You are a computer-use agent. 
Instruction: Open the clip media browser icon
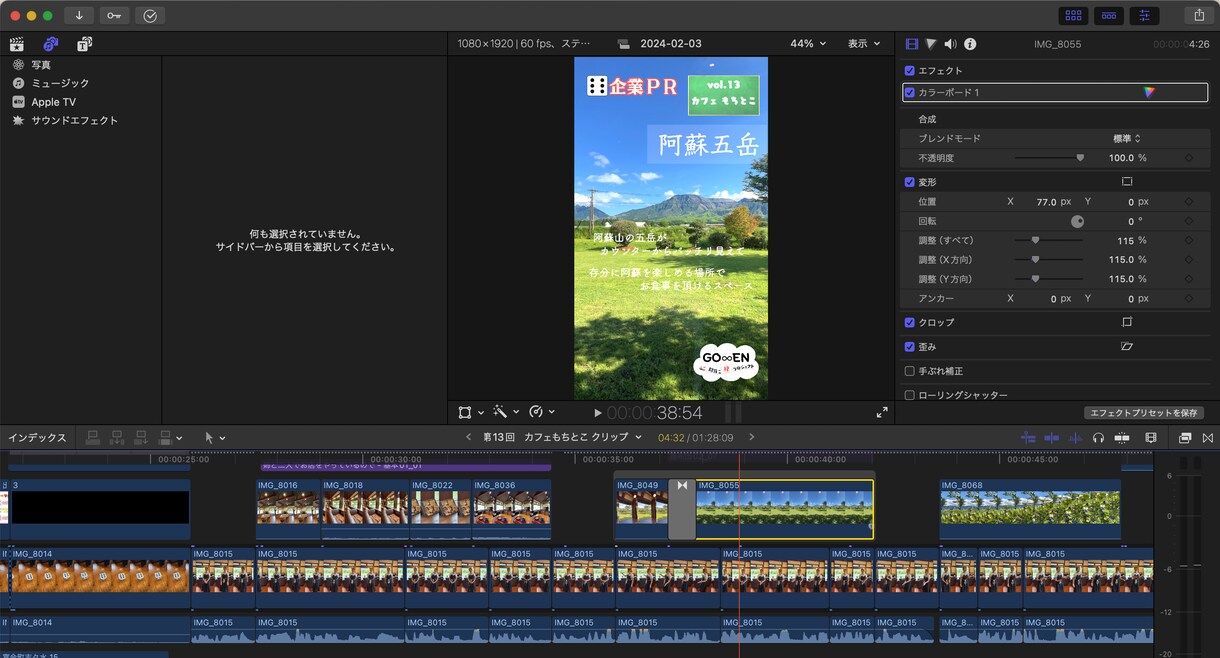click(16, 44)
